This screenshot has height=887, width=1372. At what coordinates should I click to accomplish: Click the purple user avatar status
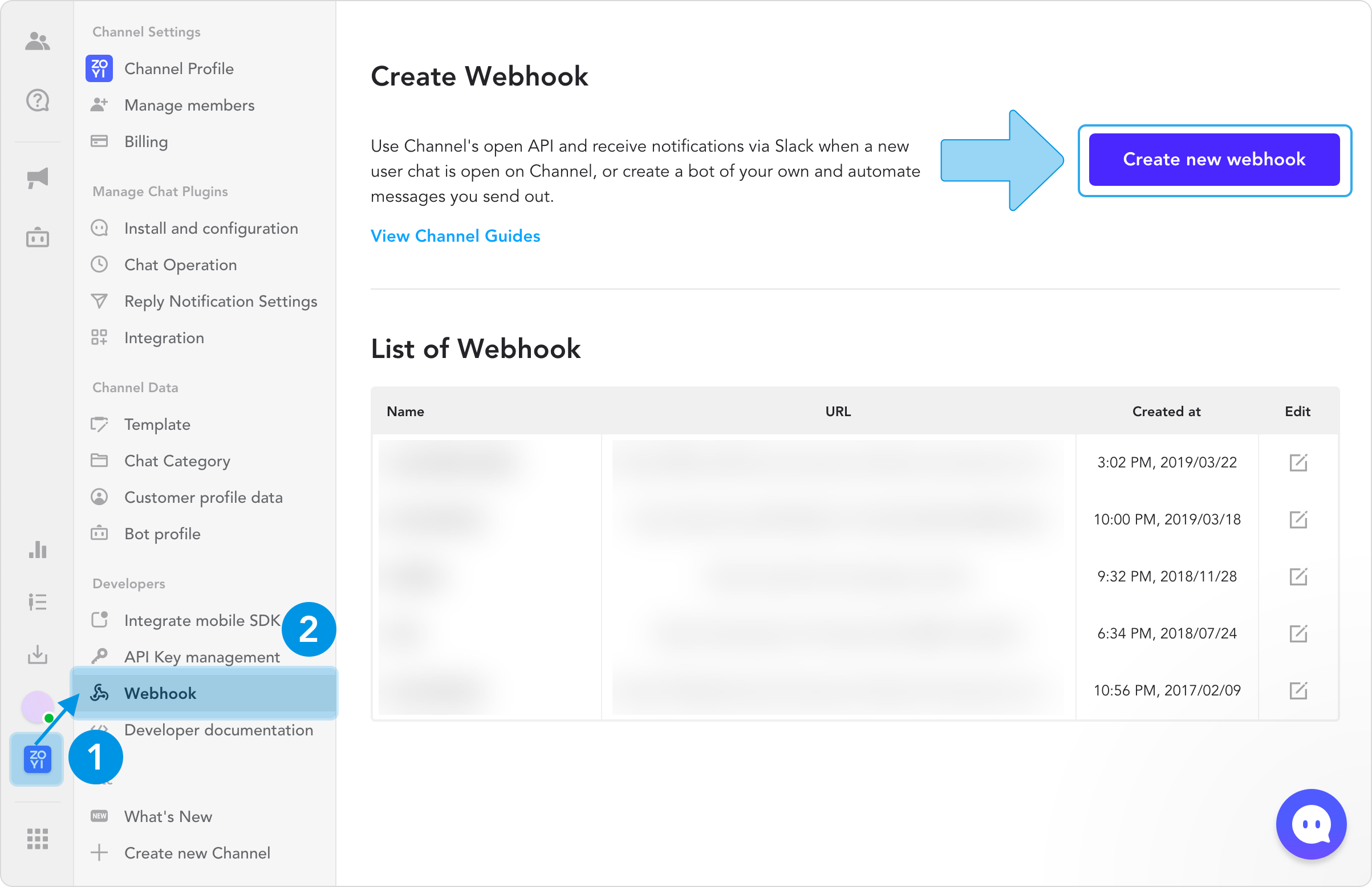38,707
